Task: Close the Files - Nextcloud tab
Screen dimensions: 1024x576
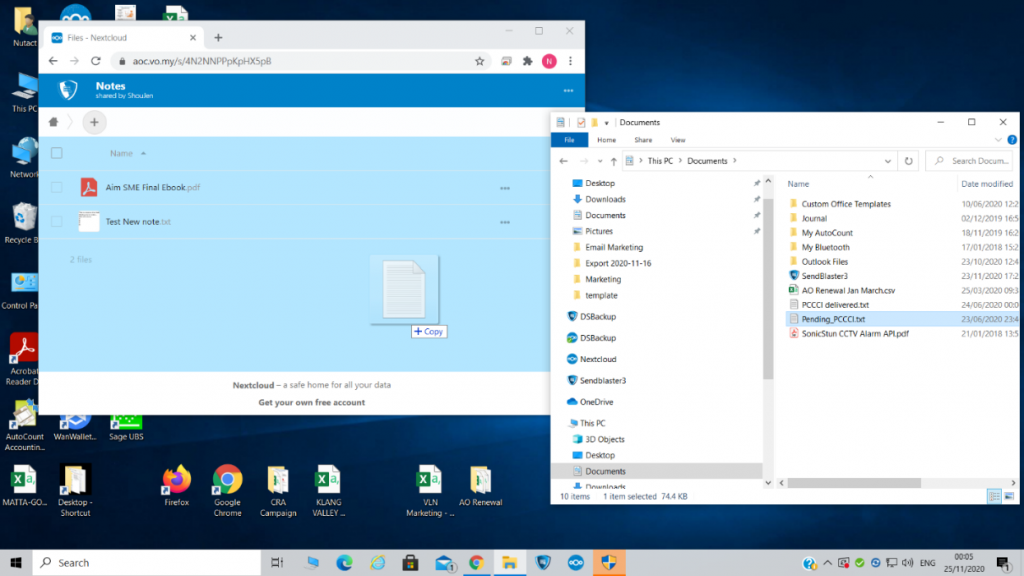Action: (193, 38)
